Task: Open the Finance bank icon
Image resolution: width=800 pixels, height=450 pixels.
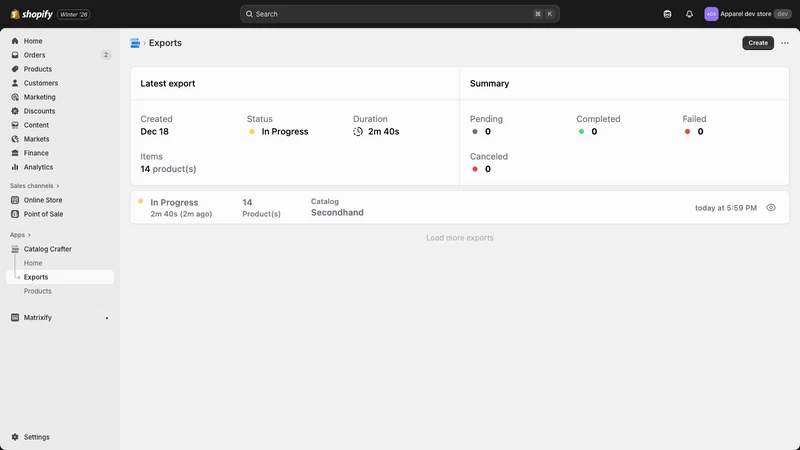Action: click(x=15, y=153)
